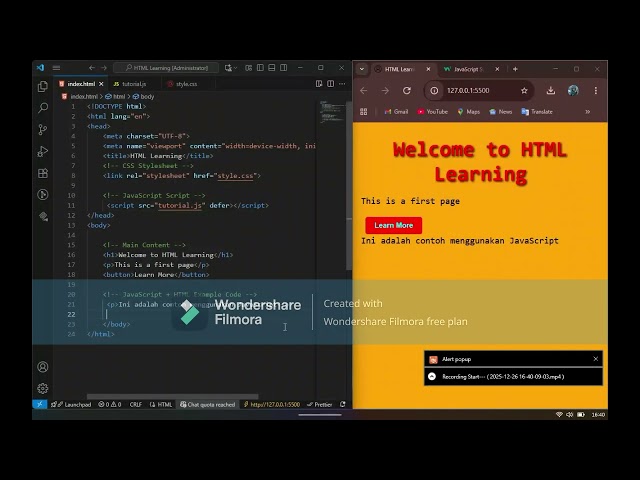Open Maps bookmark

[469, 112]
